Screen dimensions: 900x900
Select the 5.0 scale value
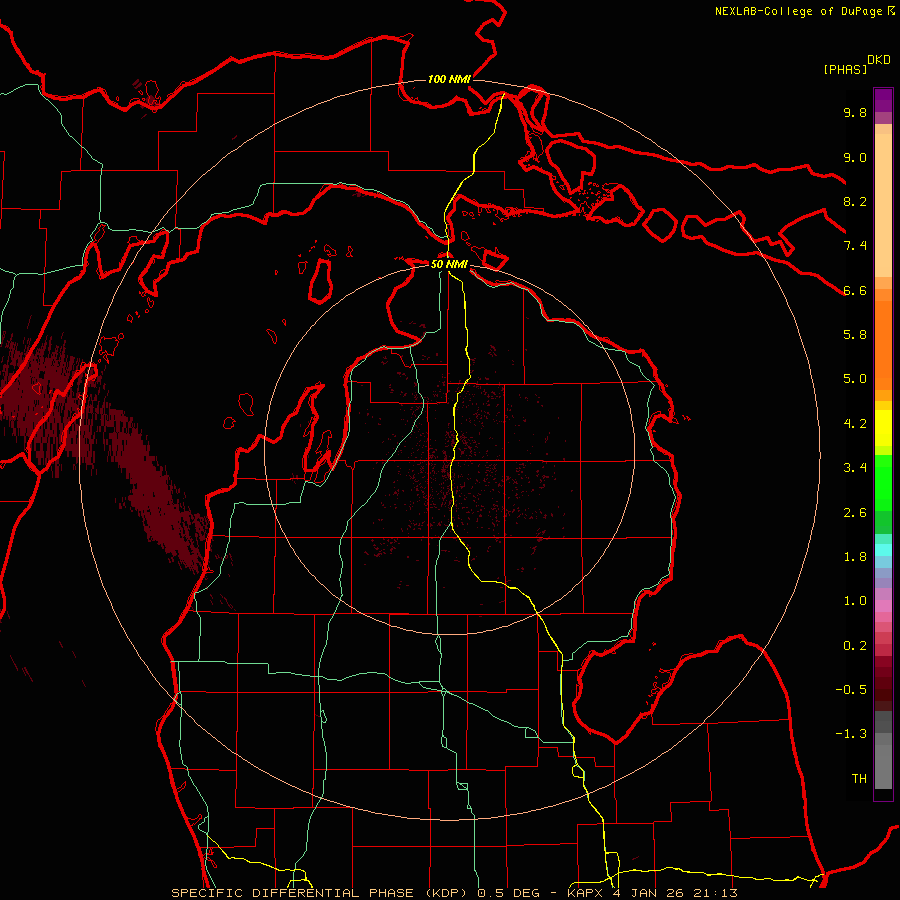(x=855, y=379)
